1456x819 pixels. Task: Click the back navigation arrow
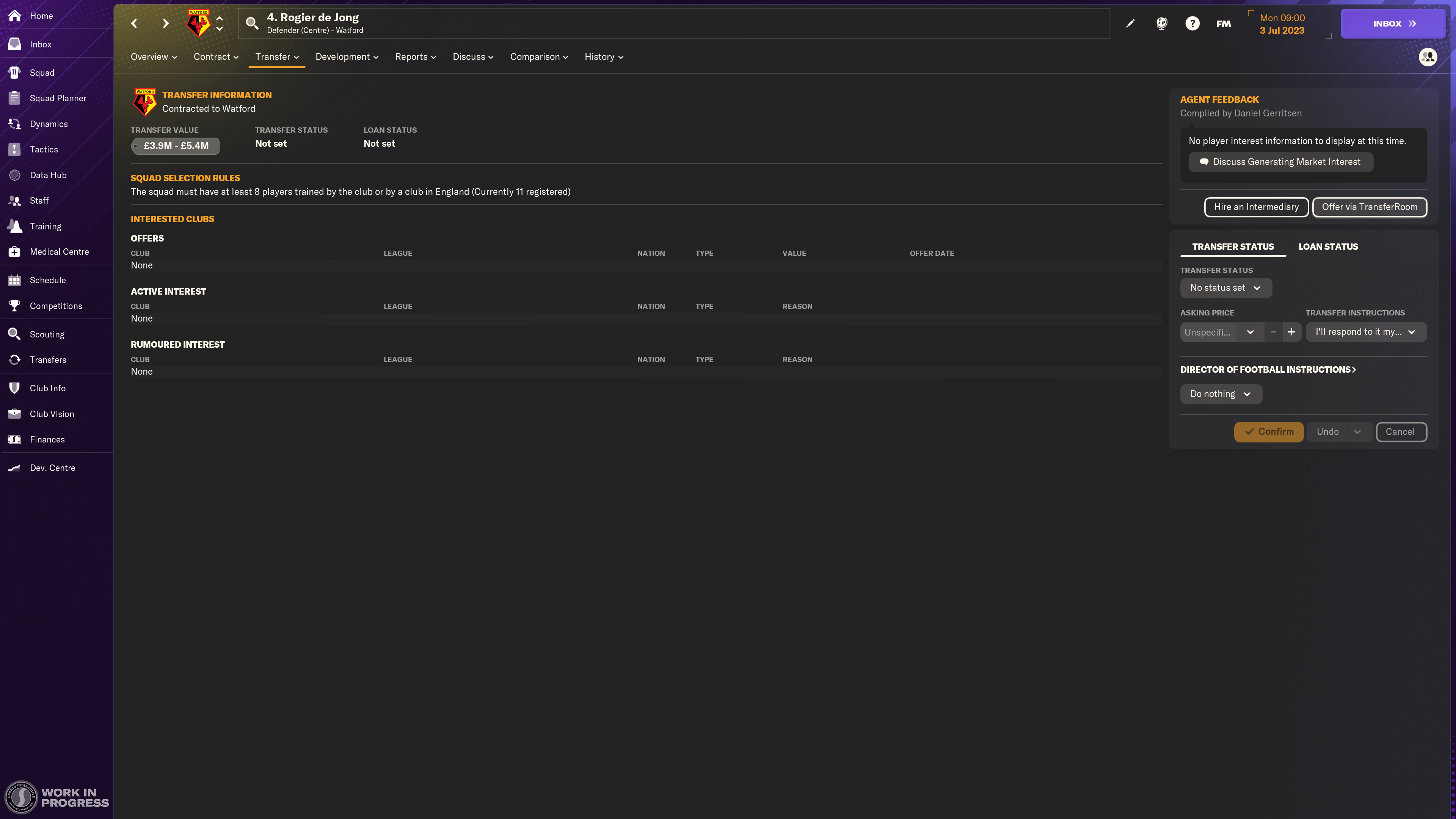pyautogui.click(x=134, y=23)
